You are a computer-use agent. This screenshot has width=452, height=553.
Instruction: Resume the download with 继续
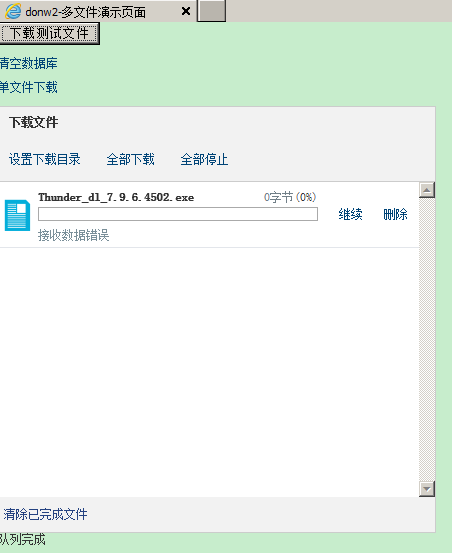350,214
